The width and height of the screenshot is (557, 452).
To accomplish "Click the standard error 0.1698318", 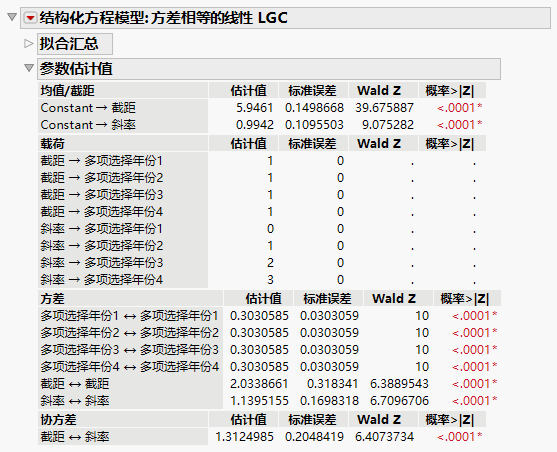I will coord(329,401).
